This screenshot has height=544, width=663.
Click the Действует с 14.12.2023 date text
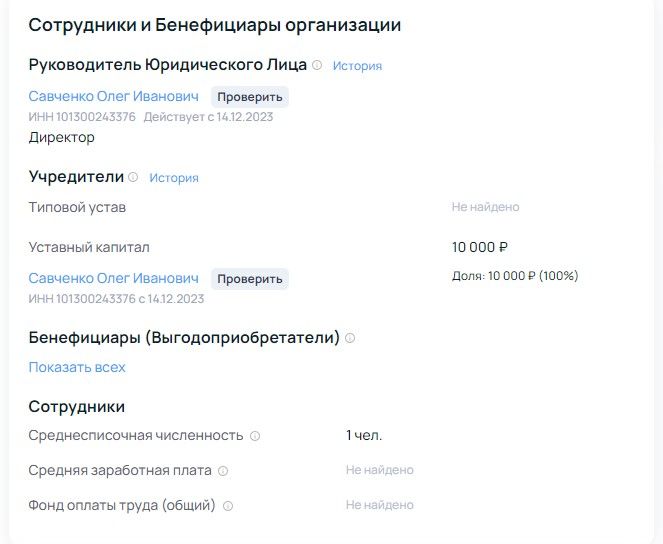tap(208, 117)
